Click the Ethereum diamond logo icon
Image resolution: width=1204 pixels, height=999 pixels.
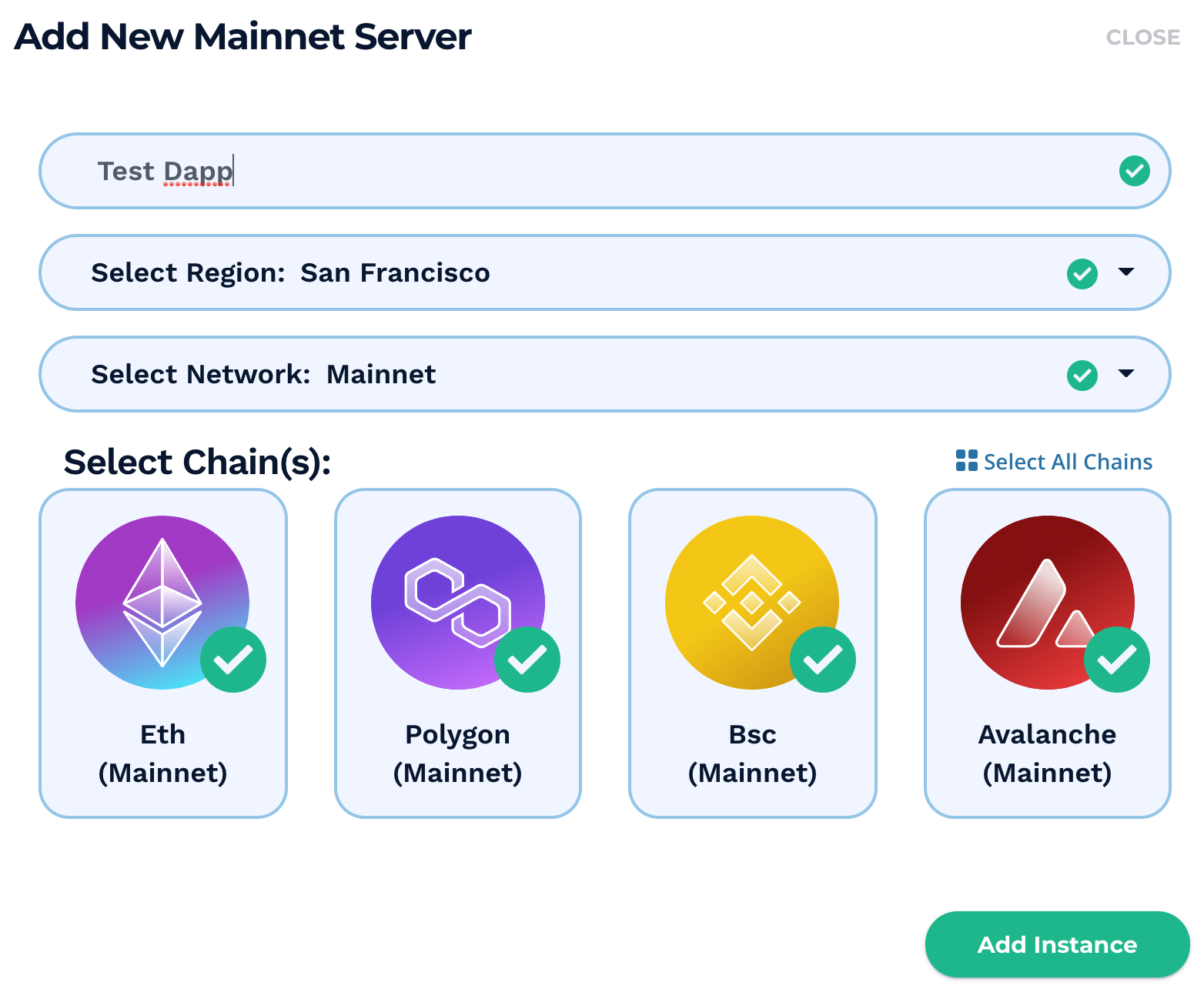coord(162,602)
